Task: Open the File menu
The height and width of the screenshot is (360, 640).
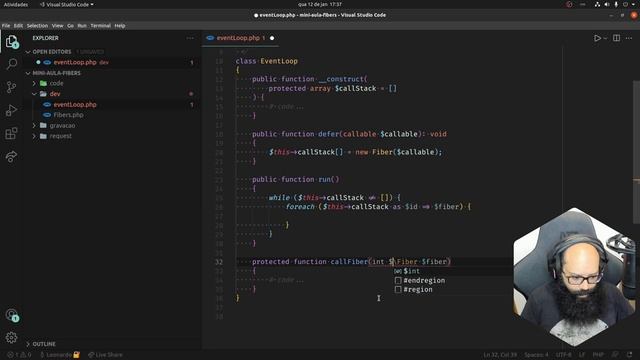Action: 6,26
